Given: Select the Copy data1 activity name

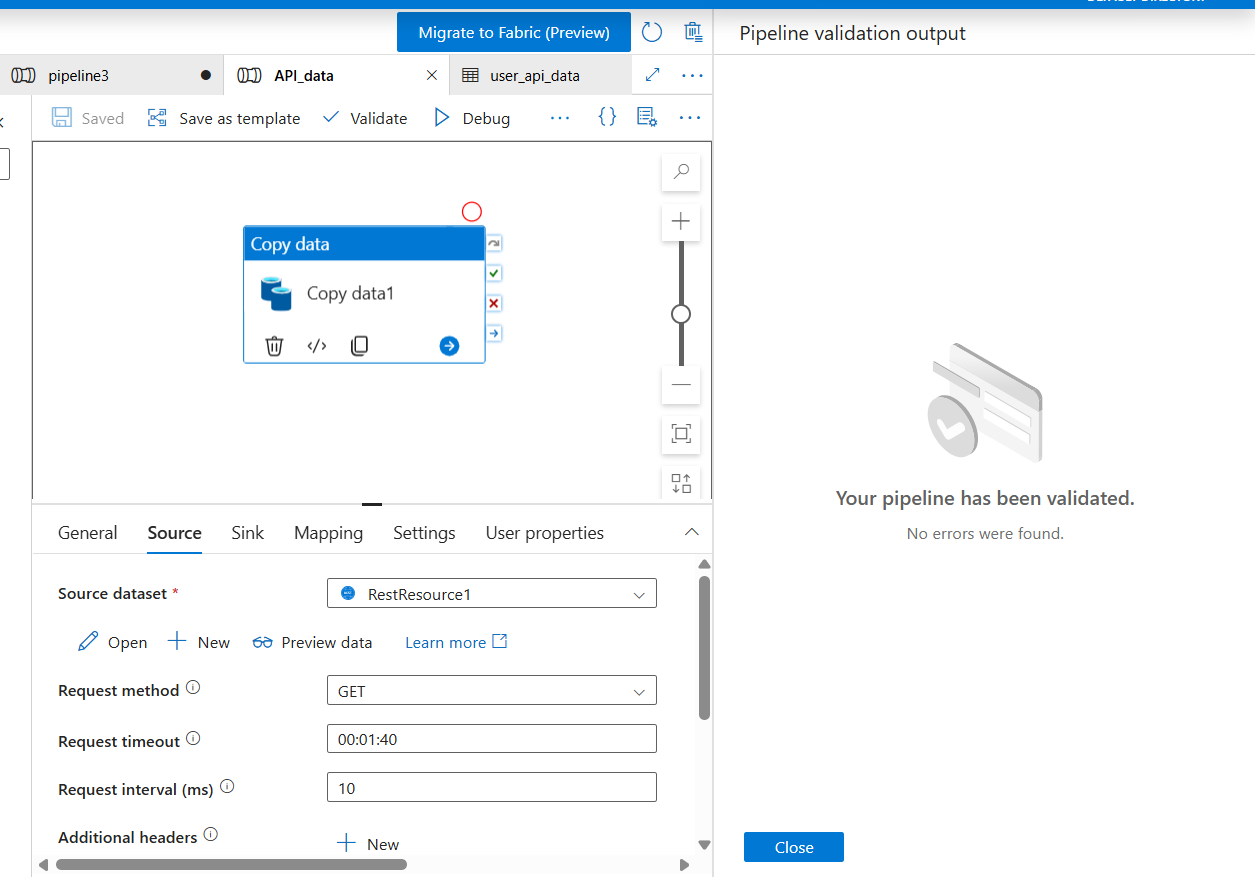Looking at the screenshot, I should coord(351,294).
